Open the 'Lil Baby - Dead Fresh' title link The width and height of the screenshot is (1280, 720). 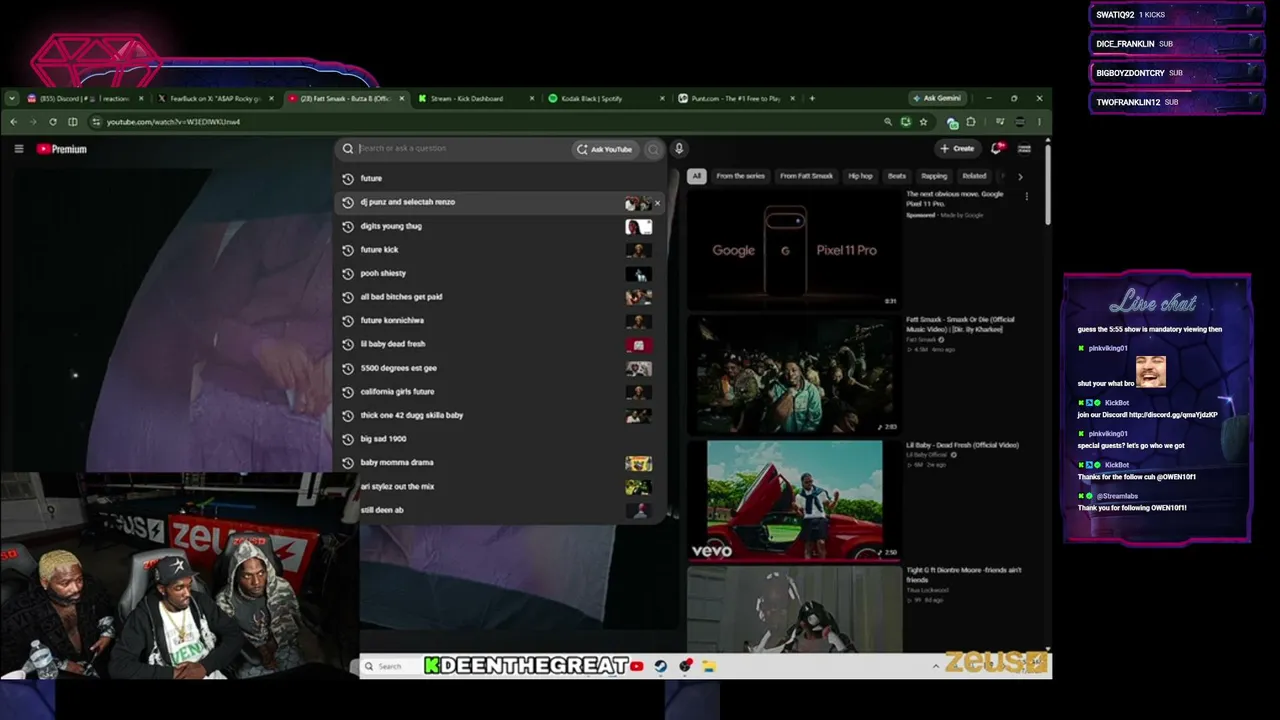pos(962,445)
